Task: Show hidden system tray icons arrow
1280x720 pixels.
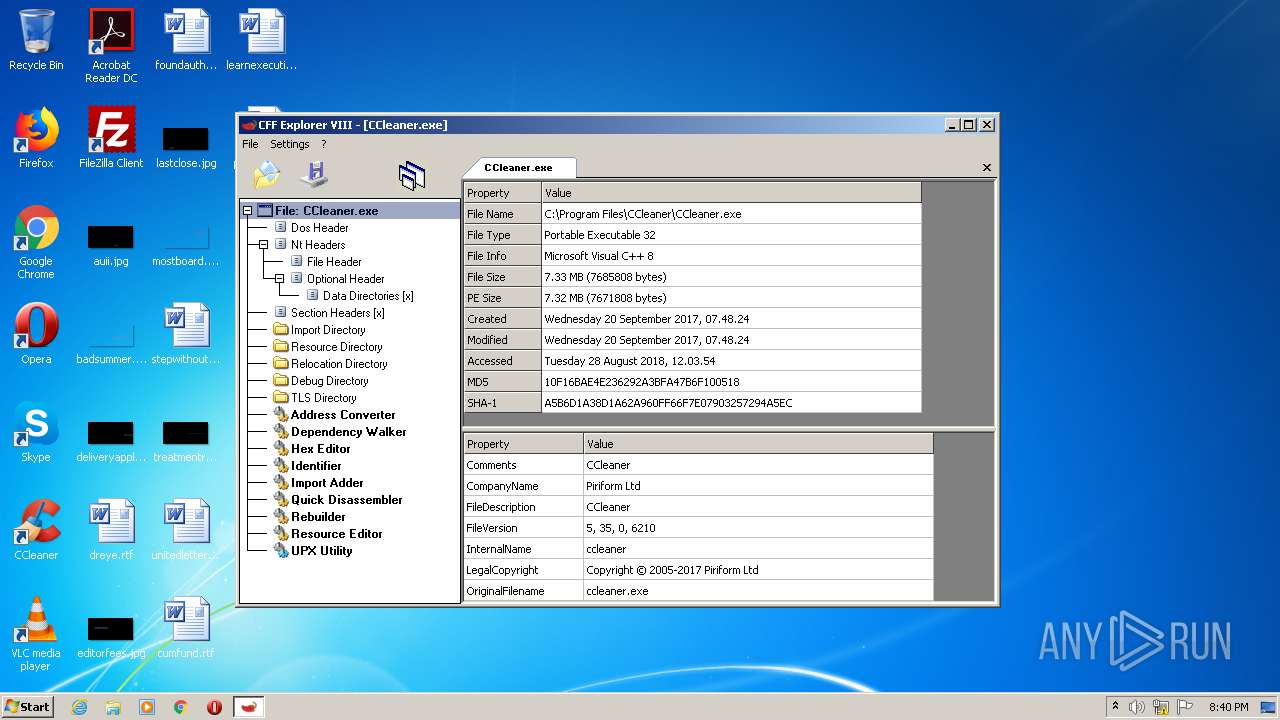Action: [x=1115, y=706]
